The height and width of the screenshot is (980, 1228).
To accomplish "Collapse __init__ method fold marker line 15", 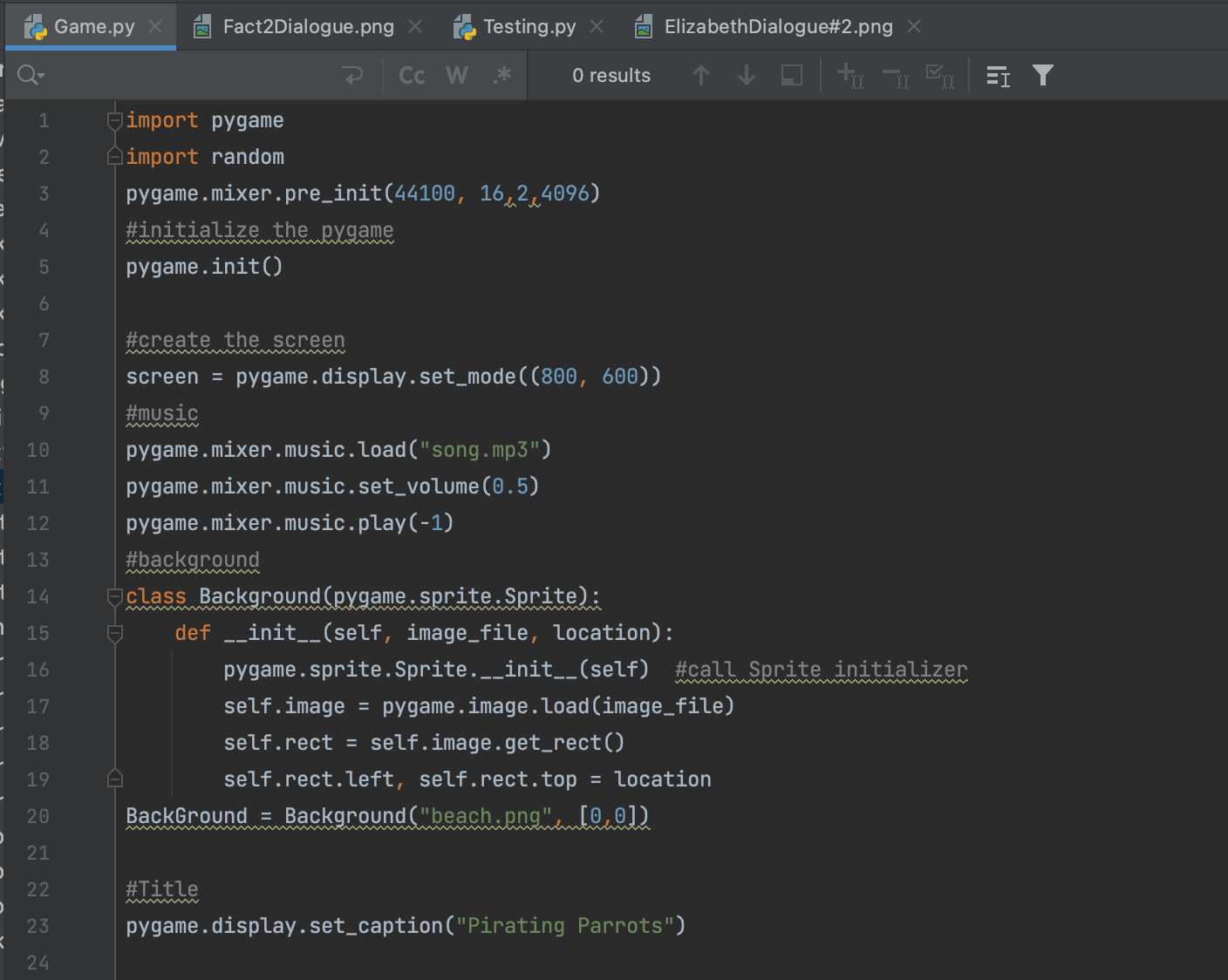I will pos(114,633).
